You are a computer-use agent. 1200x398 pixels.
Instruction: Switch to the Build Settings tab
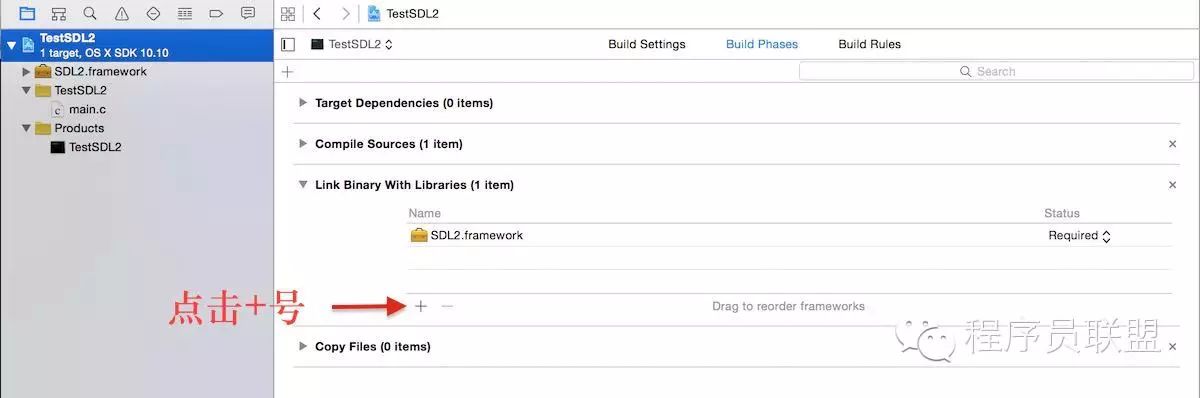(x=647, y=44)
